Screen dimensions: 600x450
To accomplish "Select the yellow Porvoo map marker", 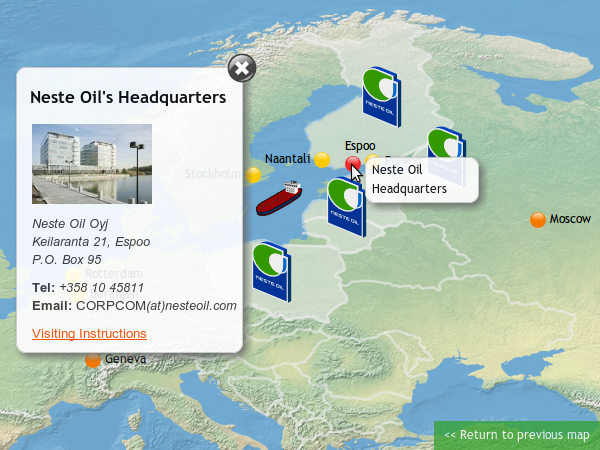I will pyautogui.click(x=372, y=161).
